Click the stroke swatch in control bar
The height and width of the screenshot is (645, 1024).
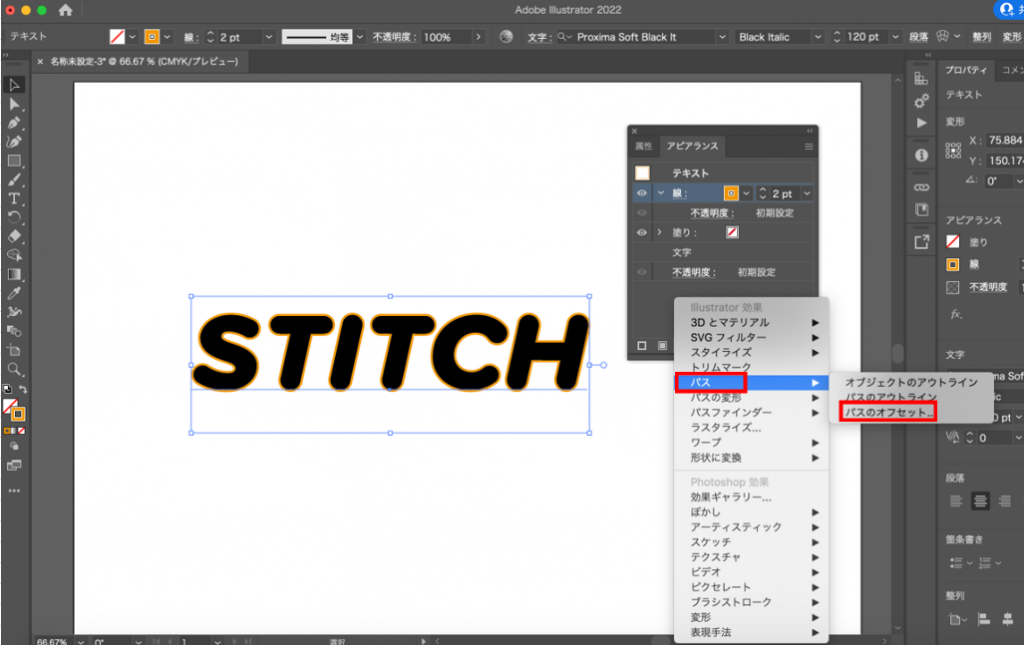pyautogui.click(x=152, y=37)
